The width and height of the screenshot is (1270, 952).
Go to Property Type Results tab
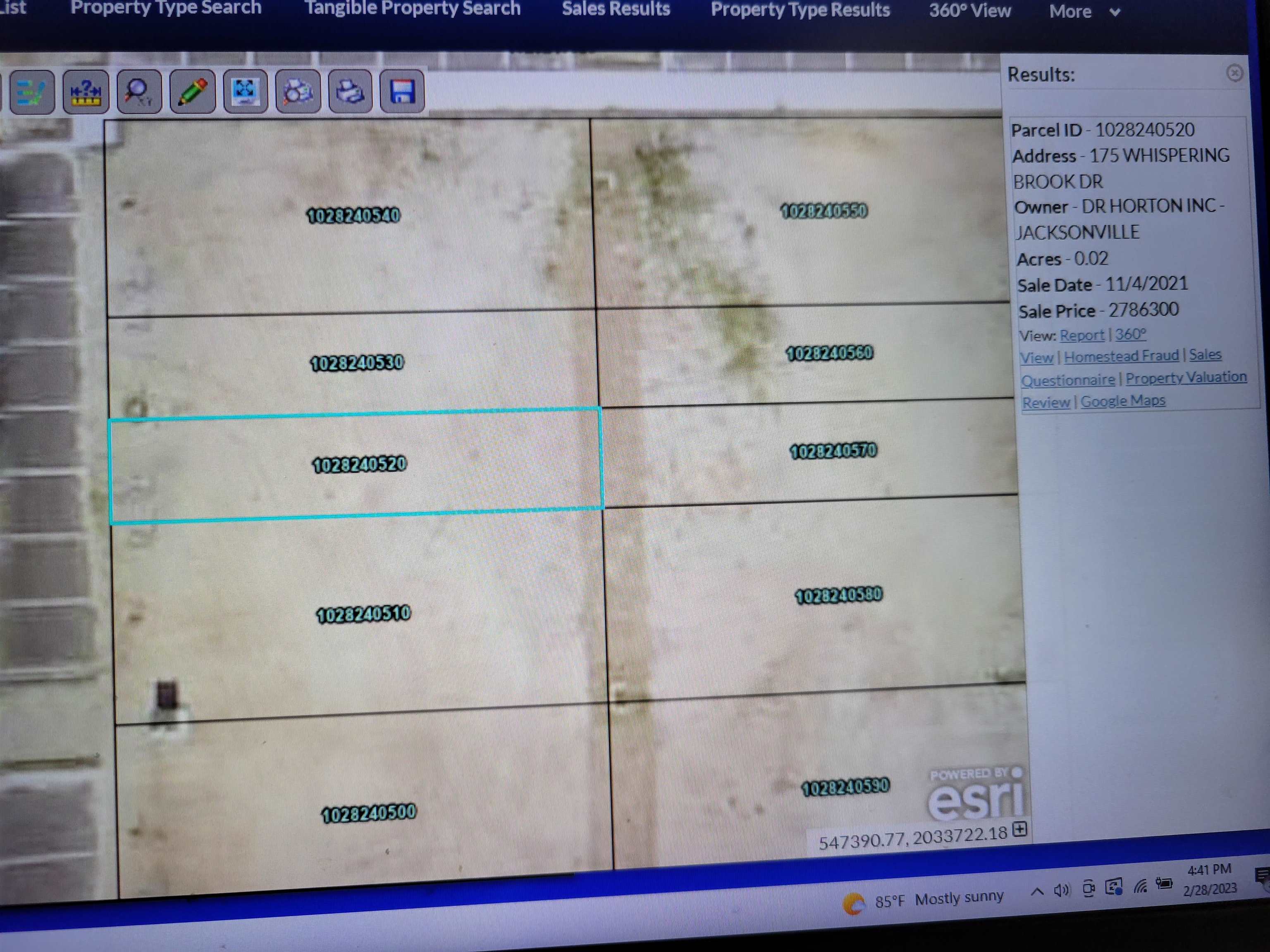tap(800, 10)
